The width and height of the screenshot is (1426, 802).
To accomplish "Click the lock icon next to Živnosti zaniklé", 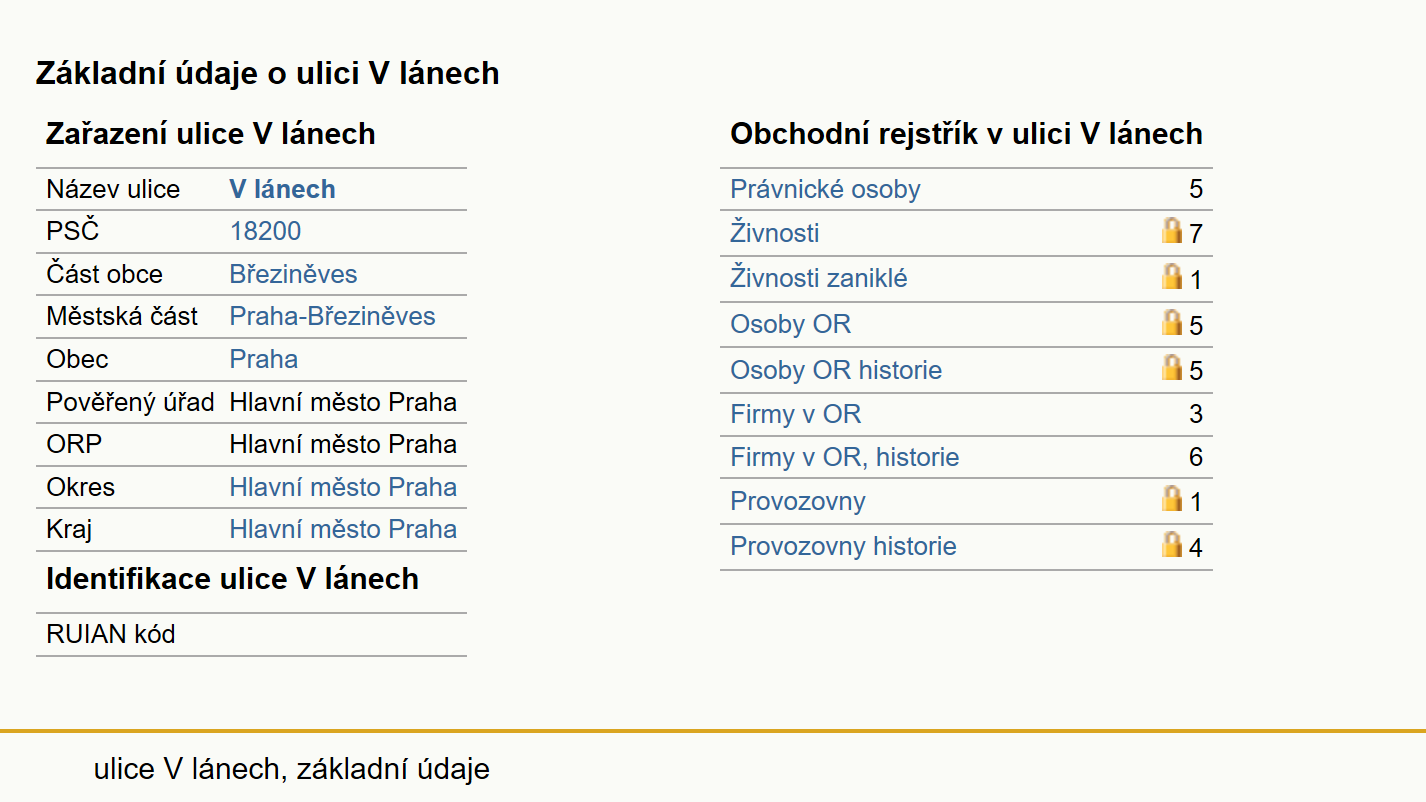I will (x=1172, y=276).
